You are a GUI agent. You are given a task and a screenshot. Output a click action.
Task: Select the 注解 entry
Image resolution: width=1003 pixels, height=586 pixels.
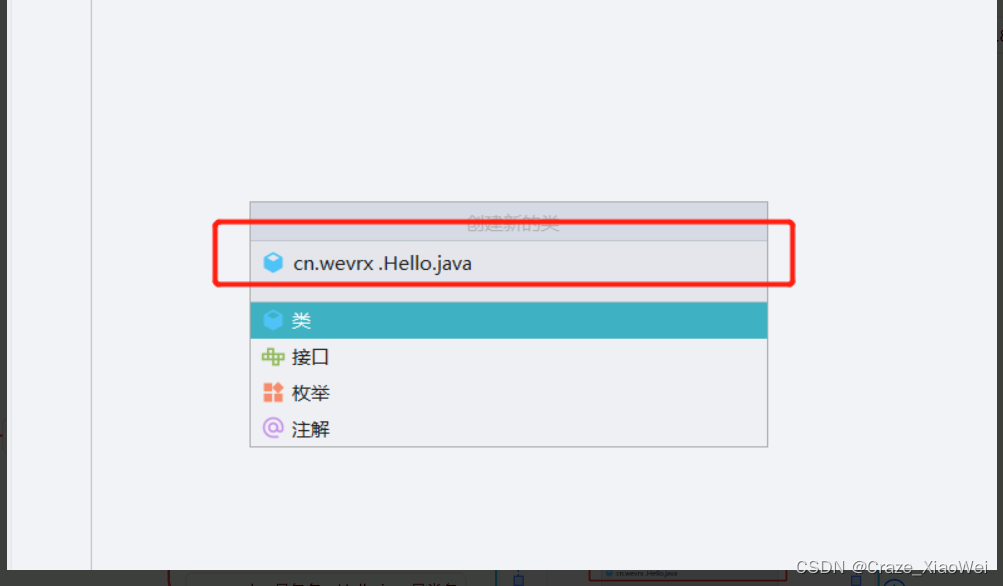pos(509,428)
